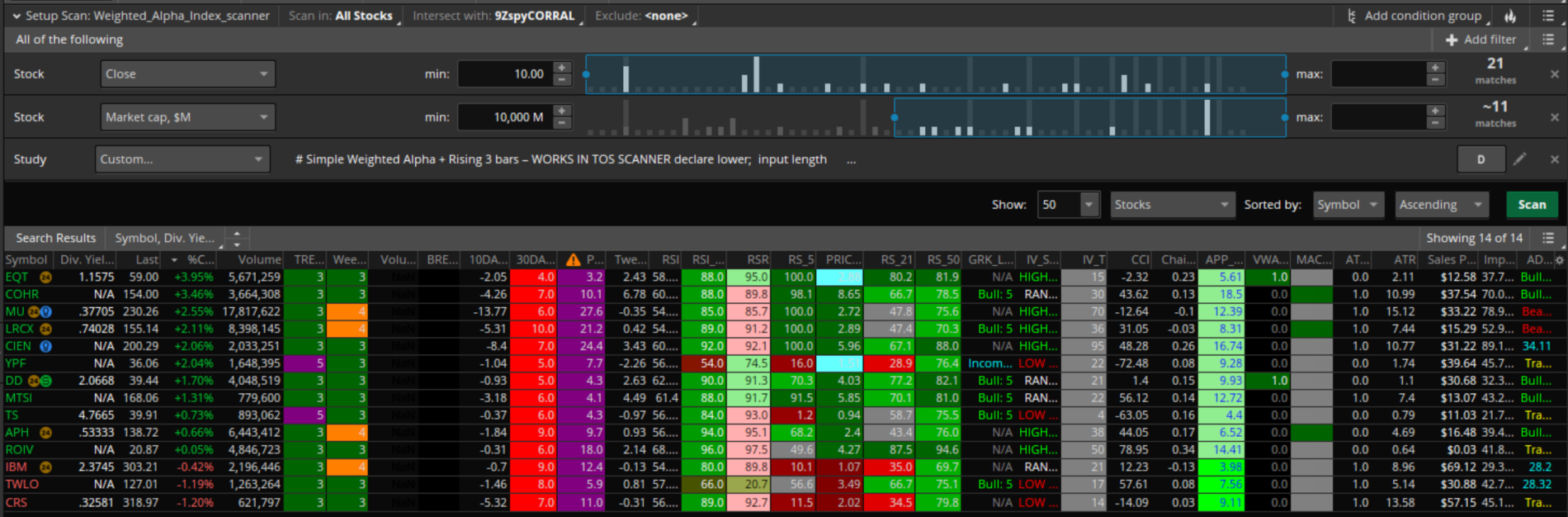Click the Market cap min value field
This screenshot has height=517, width=1568.
[503, 117]
